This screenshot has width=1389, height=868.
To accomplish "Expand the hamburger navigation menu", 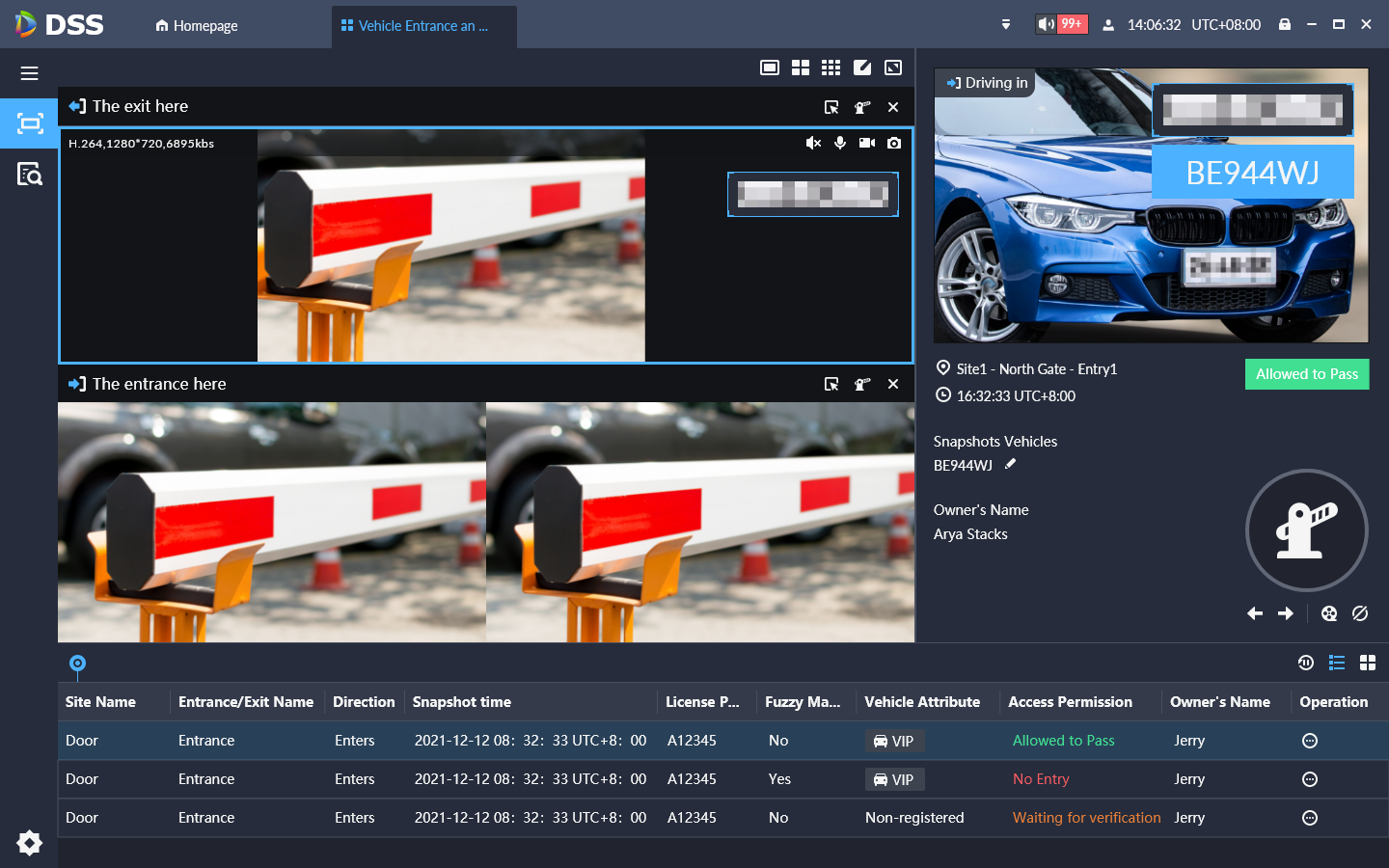I will (x=30, y=73).
